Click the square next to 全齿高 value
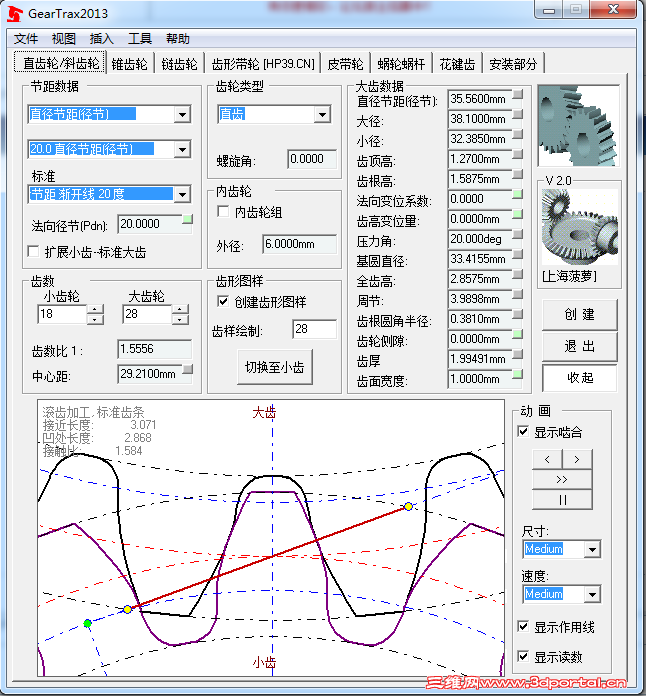The image size is (646, 696). 517,274
